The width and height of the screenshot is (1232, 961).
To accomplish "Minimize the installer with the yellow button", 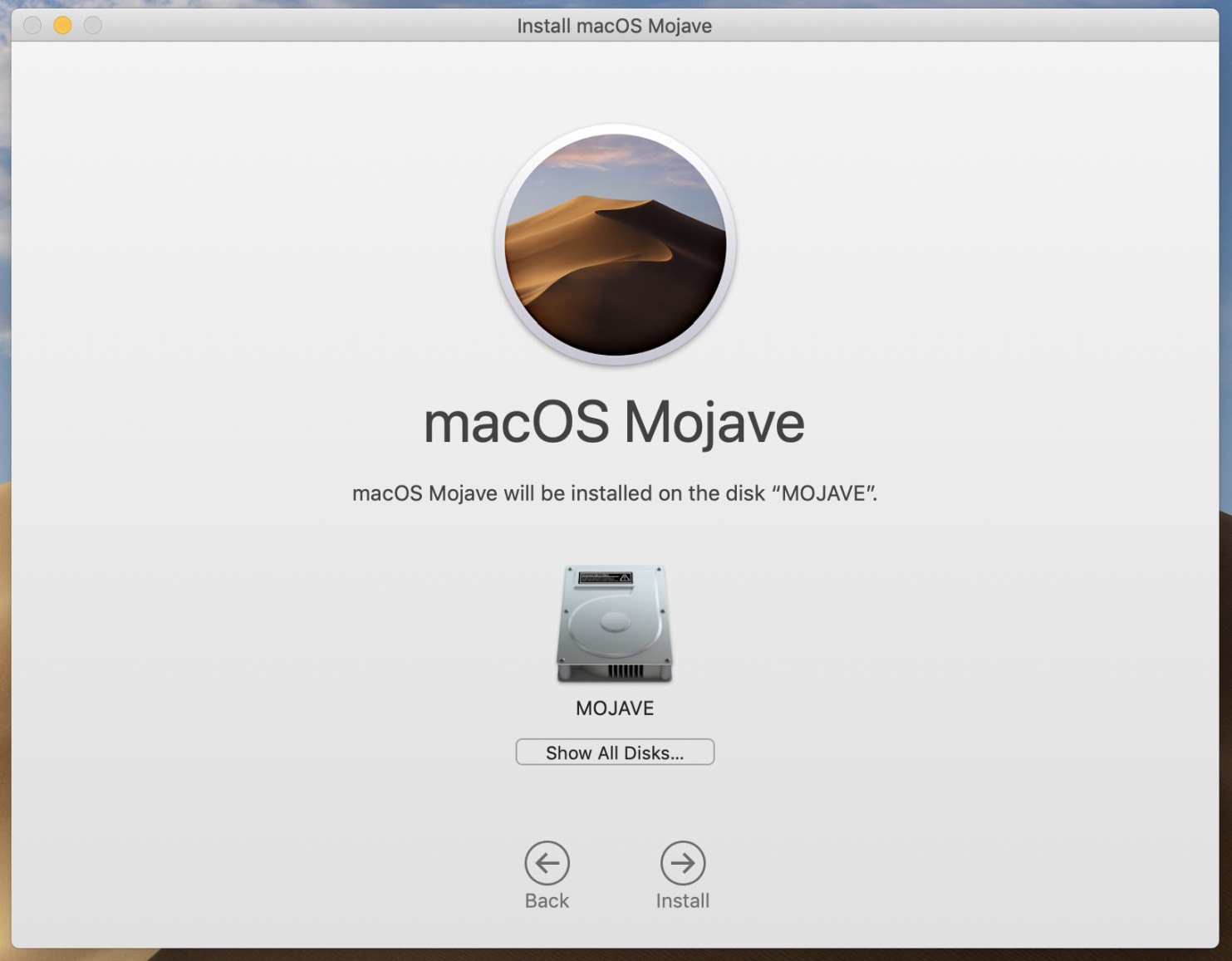I will [62, 25].
